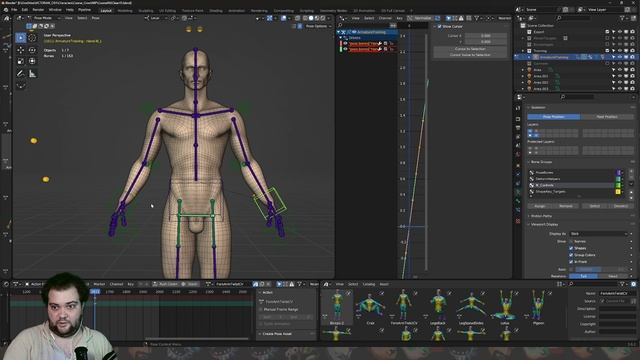The width and height of the screenshot is (640, 360).
Task: Click the current frame marker in timeline
Action: 95,292
